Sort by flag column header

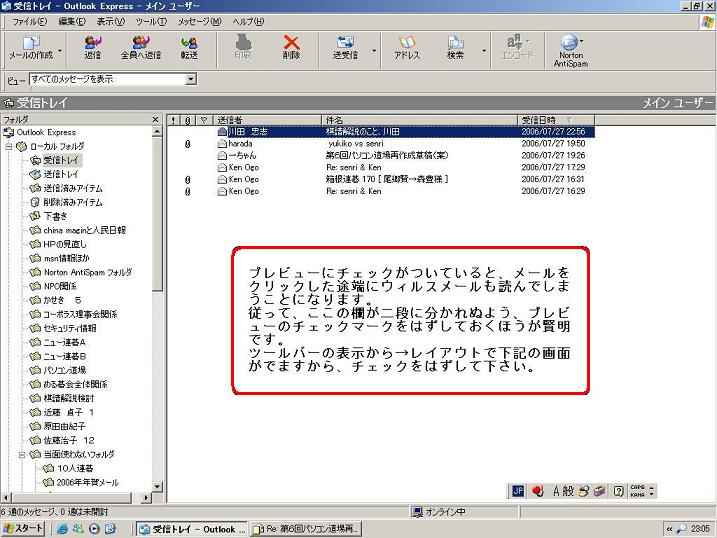tap(204, 120)
